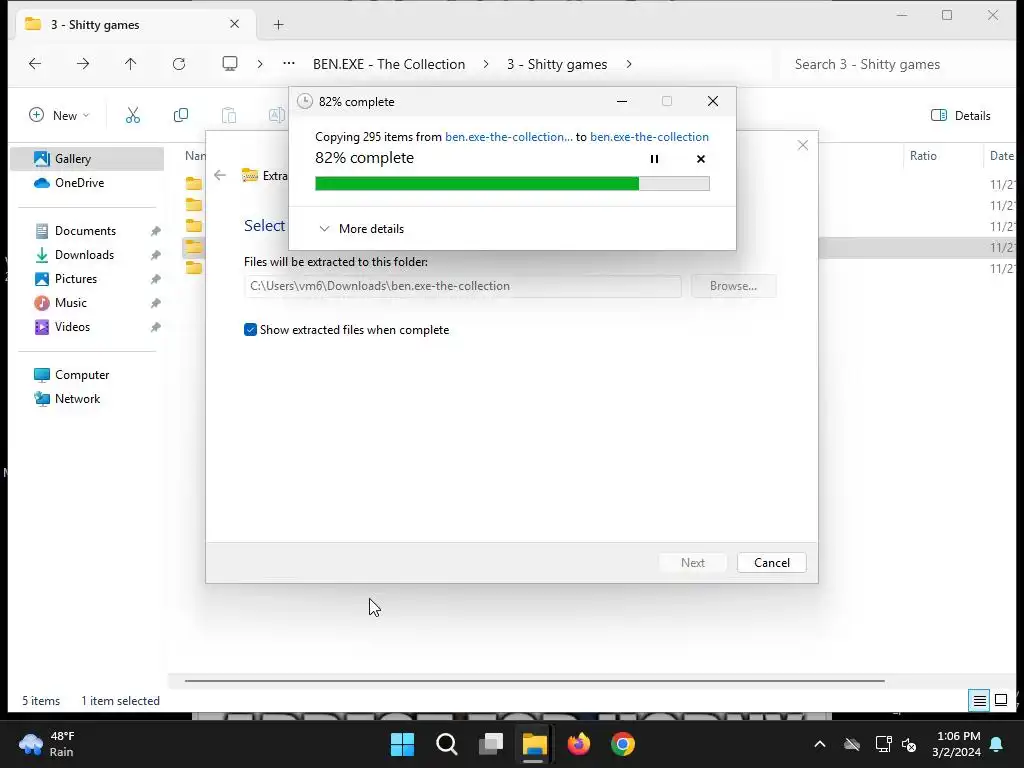This screenshot has width=1024, height=768.
Task: Expand the chevron after the monitor icon
Action: pos(260,64)
